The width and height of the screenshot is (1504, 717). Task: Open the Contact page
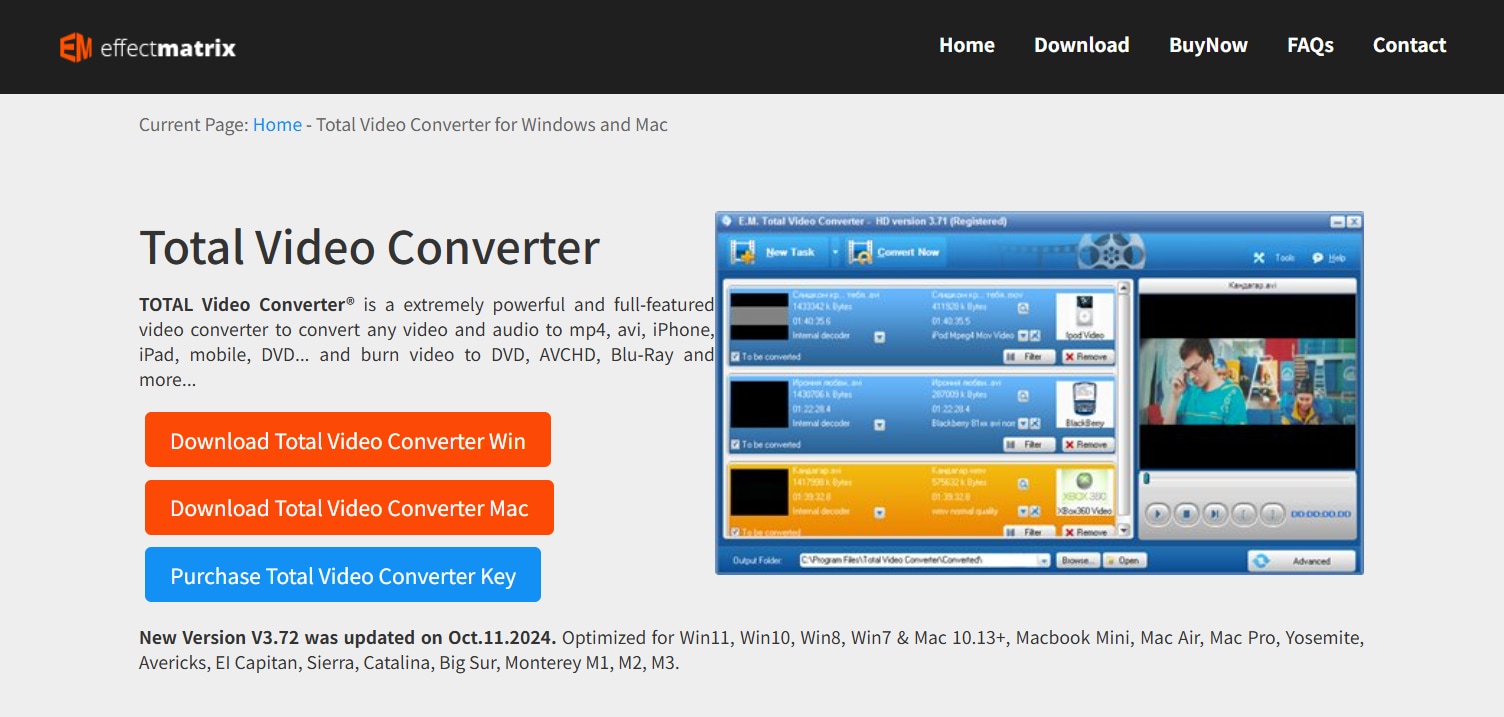[x=1409, y=45]
